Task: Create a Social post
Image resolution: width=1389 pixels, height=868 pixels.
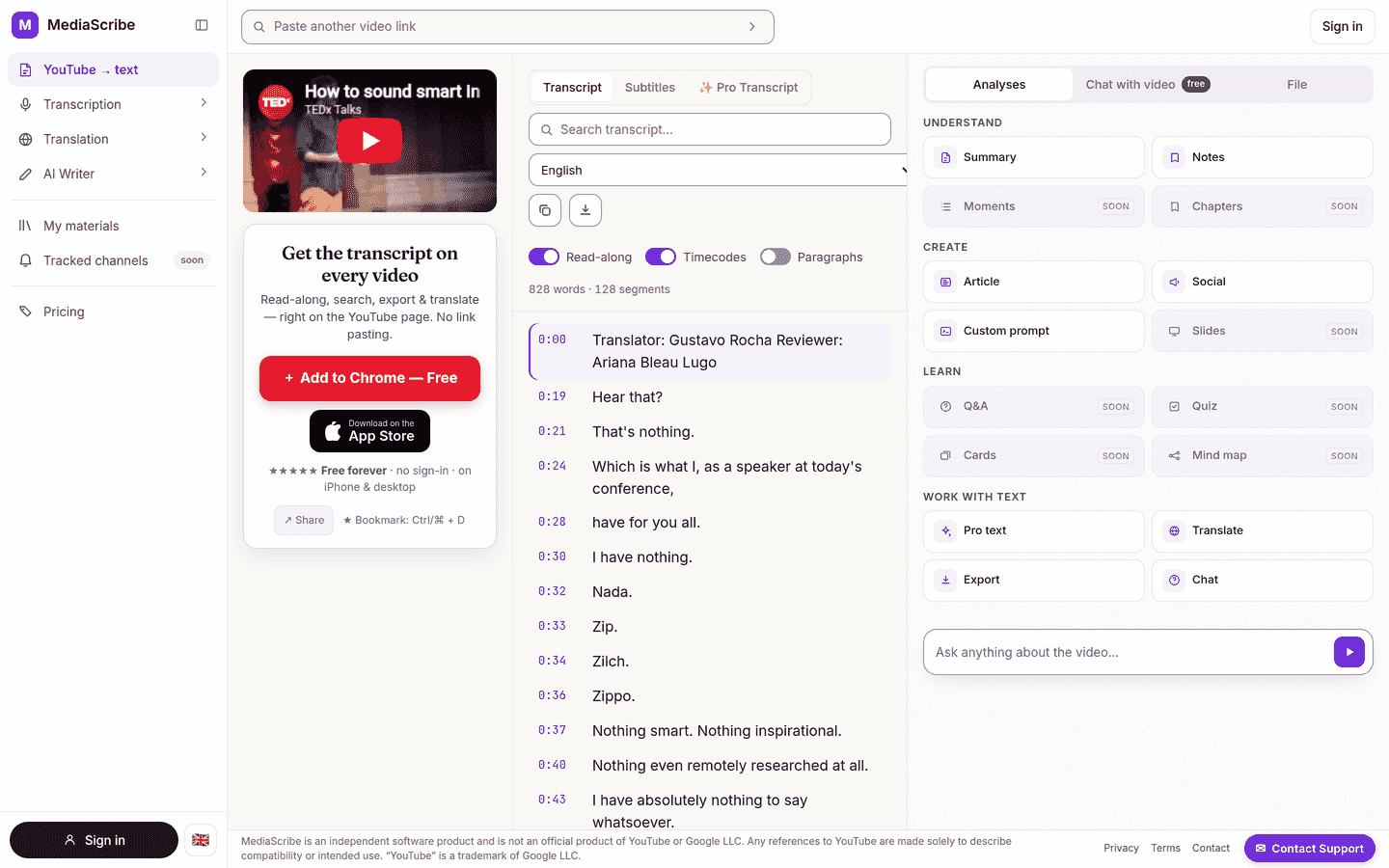Action: (1263, 282)
